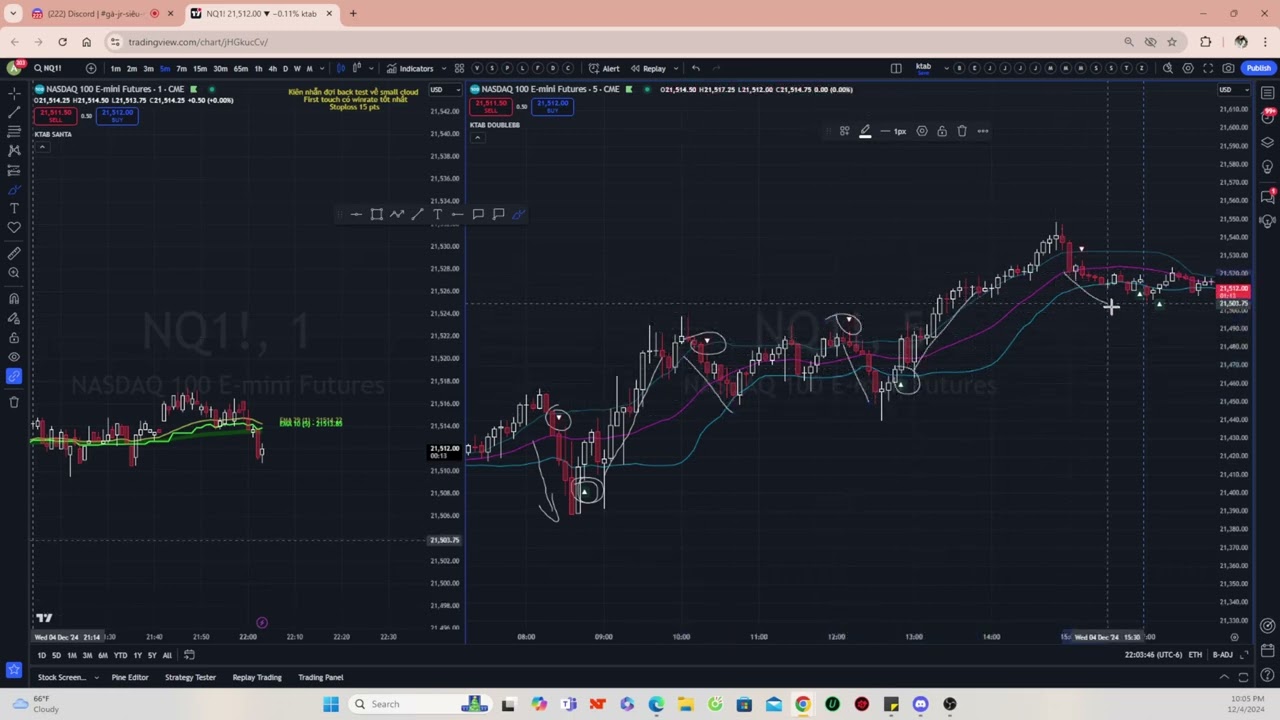The image size is (1280, 720).
Task: Take a chart snapshot with camera icon
Action: tap(1228, 68)
